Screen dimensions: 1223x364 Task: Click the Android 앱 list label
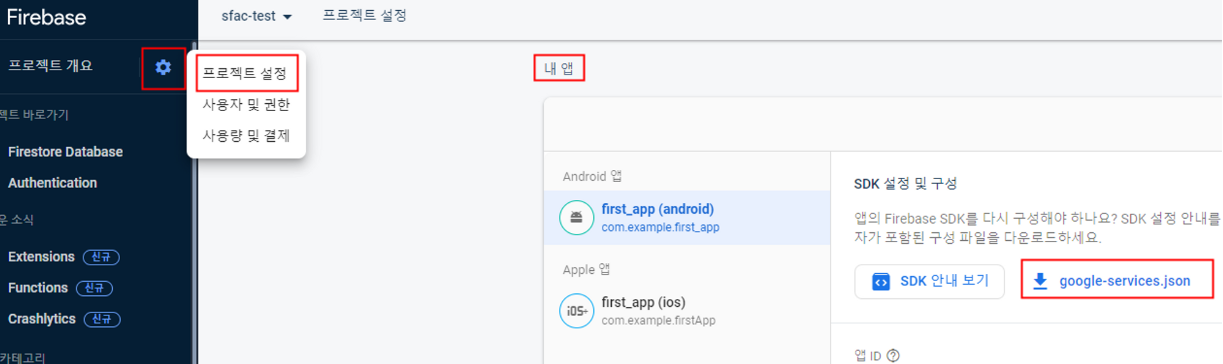(x=592, y=176)
